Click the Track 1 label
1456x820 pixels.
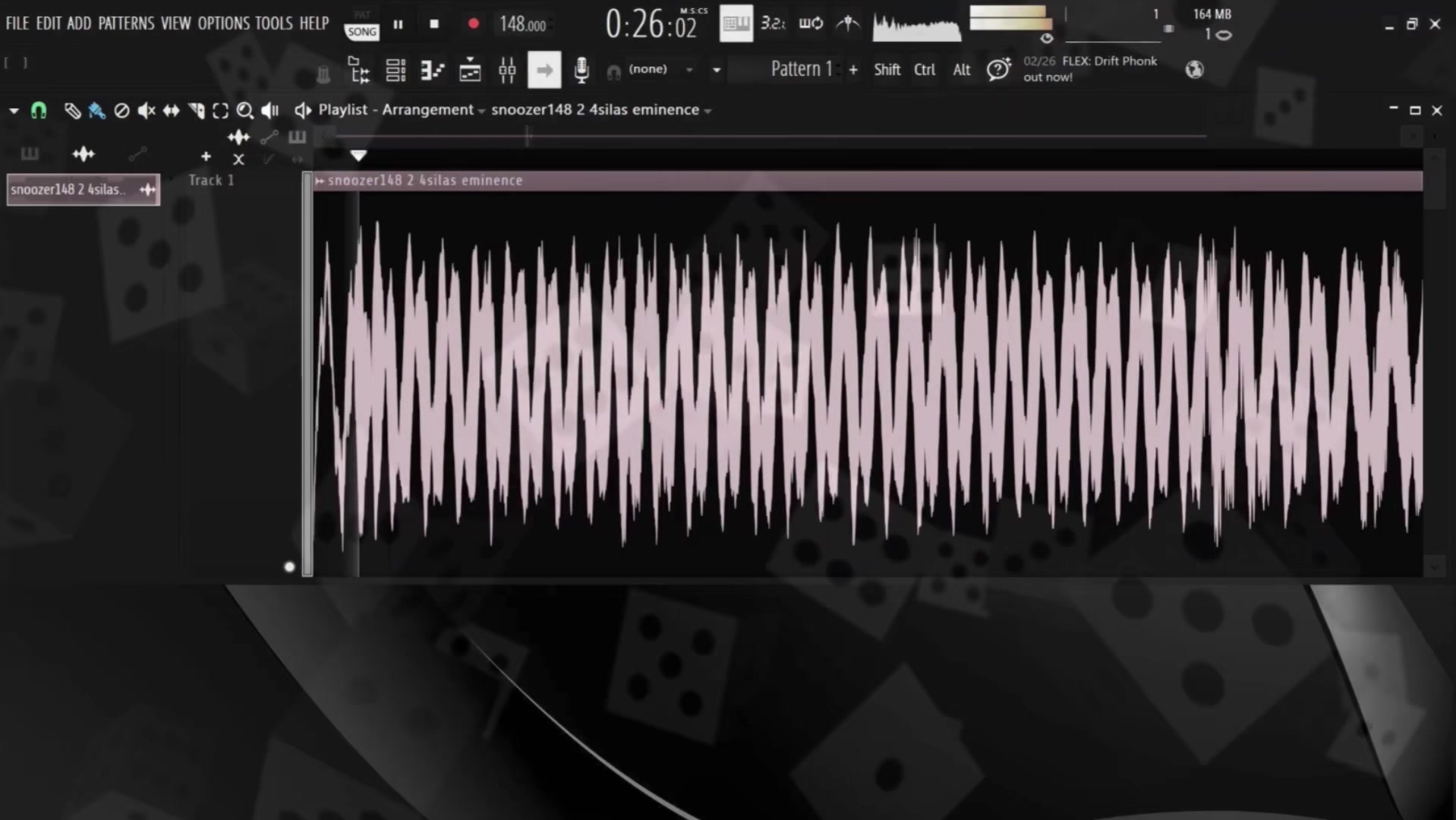(211, 180)
